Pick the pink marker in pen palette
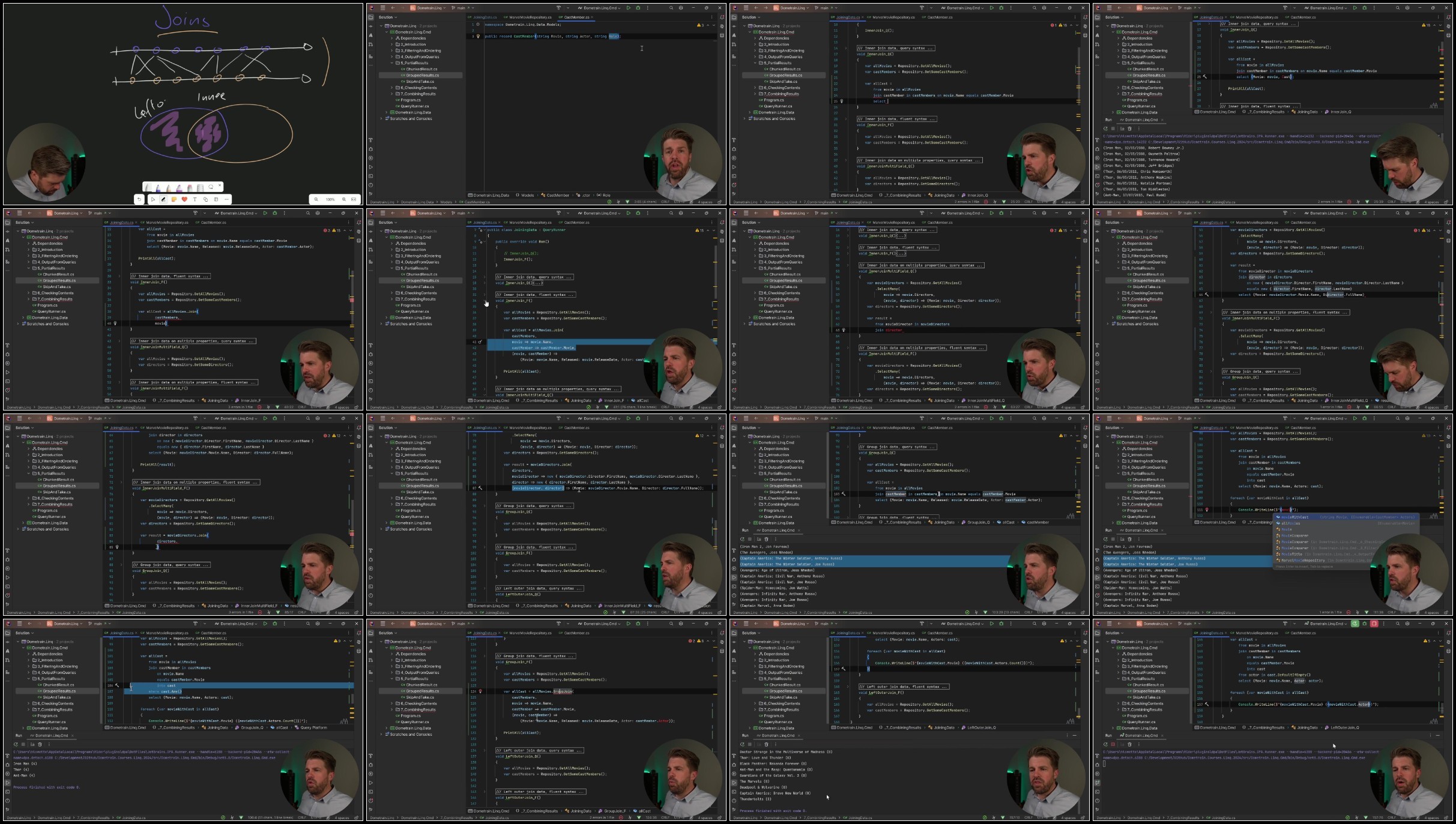Viewport: 1456px width, 824px height. click(180, 188)
